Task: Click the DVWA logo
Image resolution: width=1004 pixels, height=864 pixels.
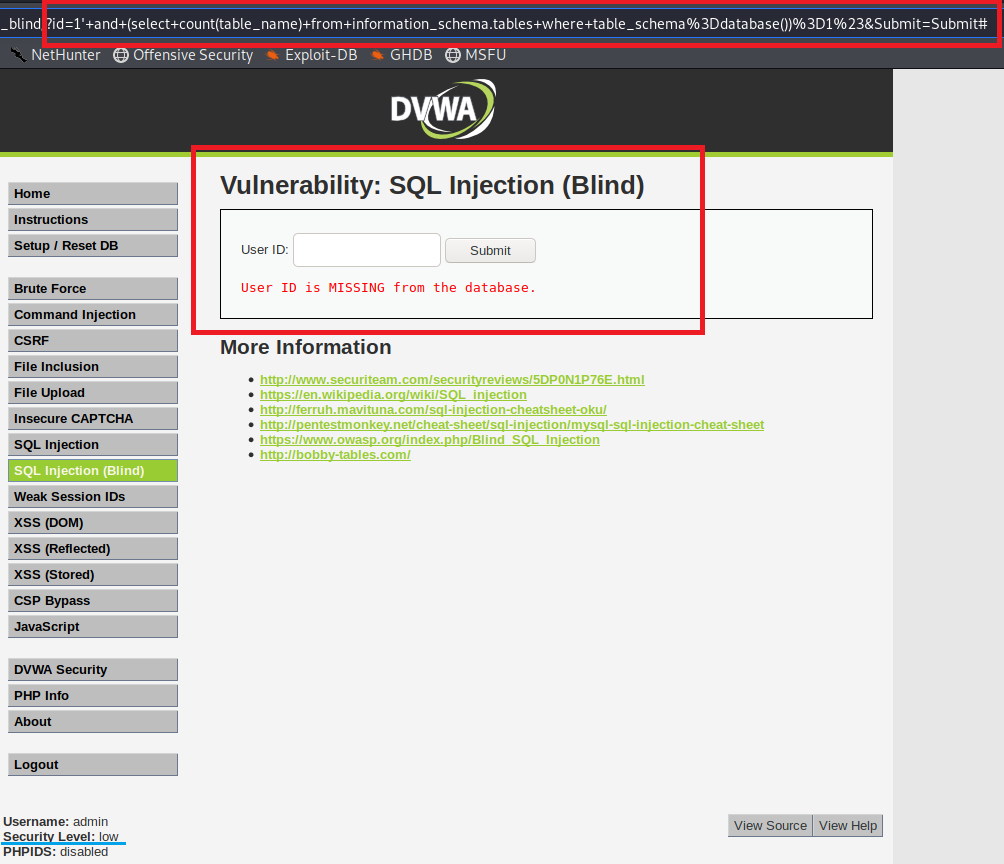Action: tap(443, 109)
